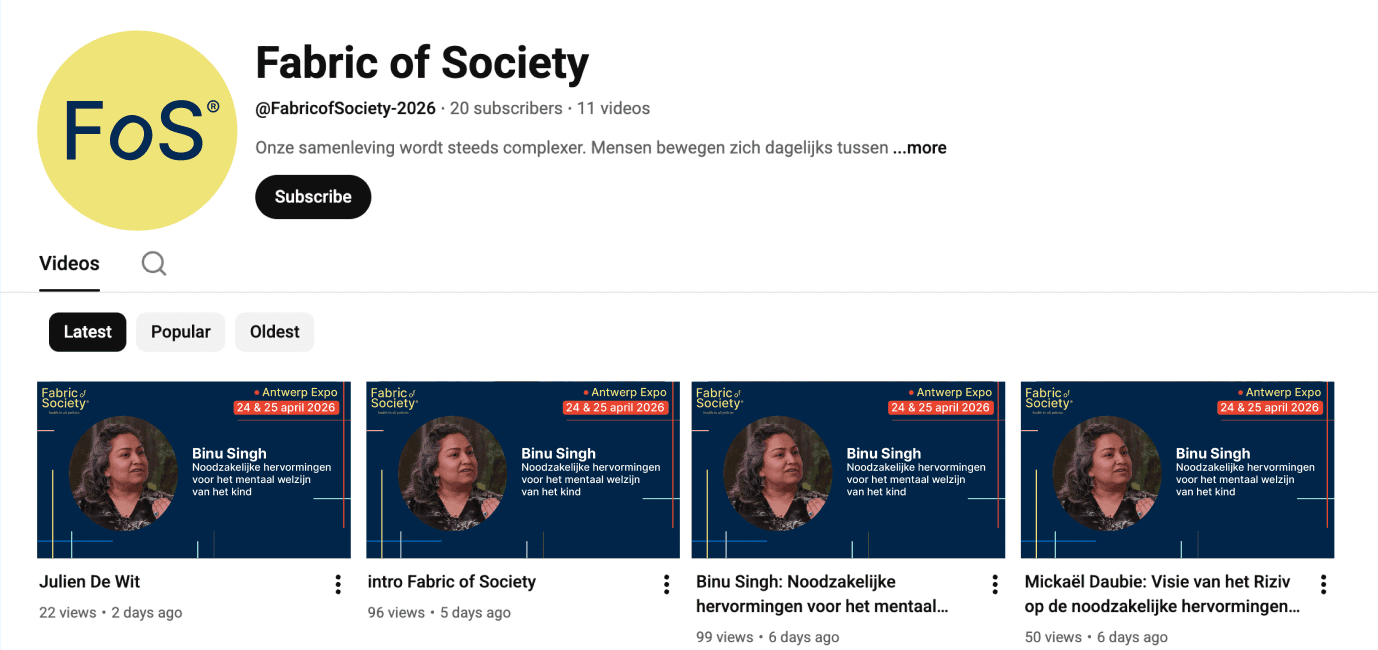Play the intro Fabric of Society thumbnail
Viewport: 1378px width, 650px height.
523,469
